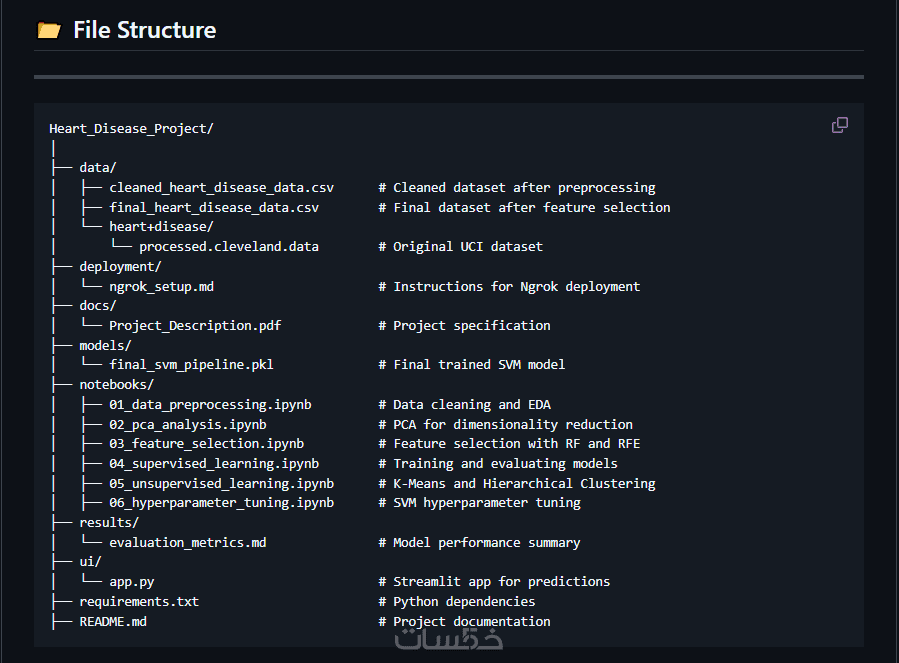Click ngrok_setup.md in the tree
Viewport: 899px width, 663px height.
pyautogui.click(x=161, y=286)
